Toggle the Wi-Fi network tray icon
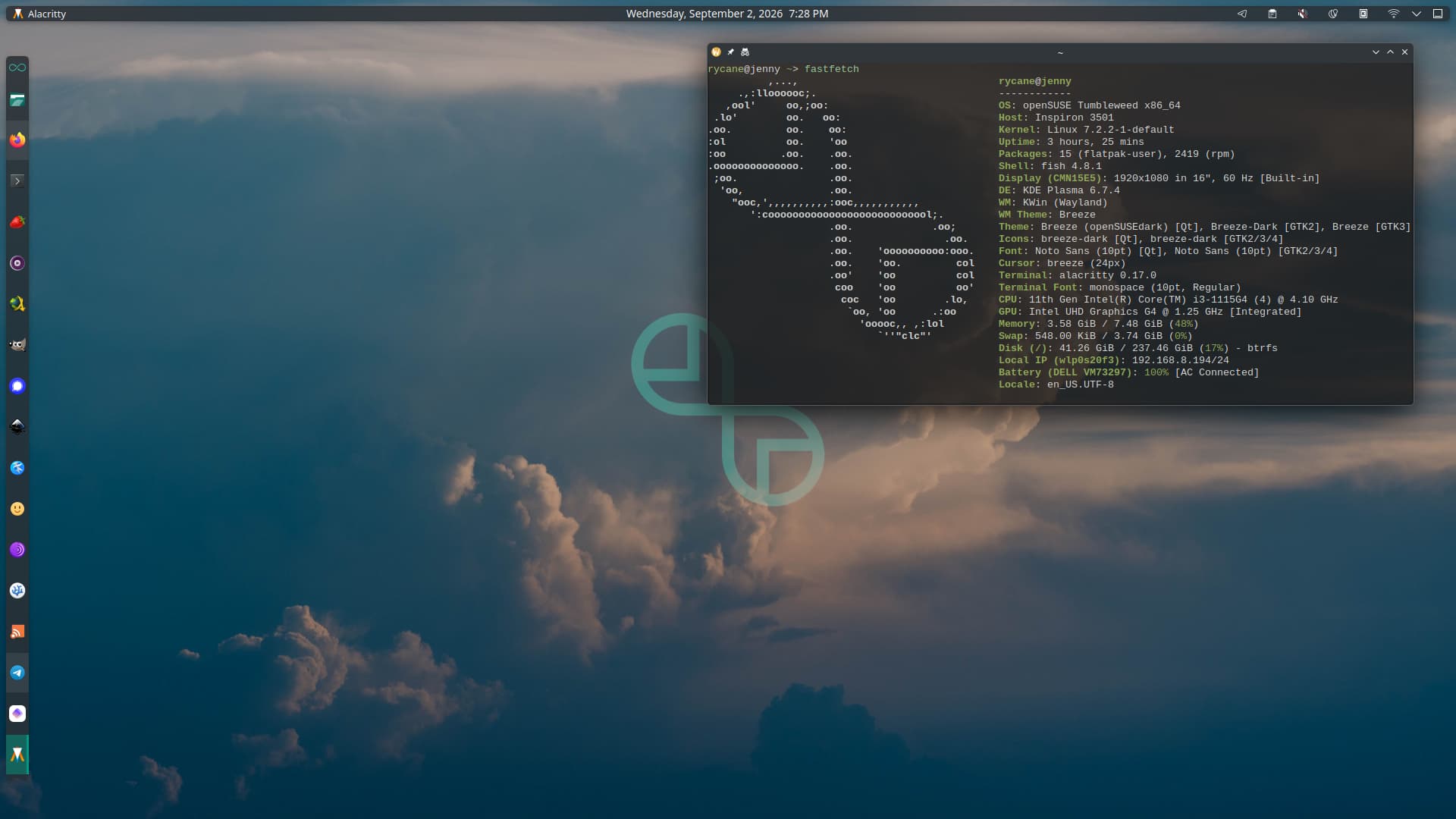The height and width of the screenshot is (819, 1456). [1393, 14]
